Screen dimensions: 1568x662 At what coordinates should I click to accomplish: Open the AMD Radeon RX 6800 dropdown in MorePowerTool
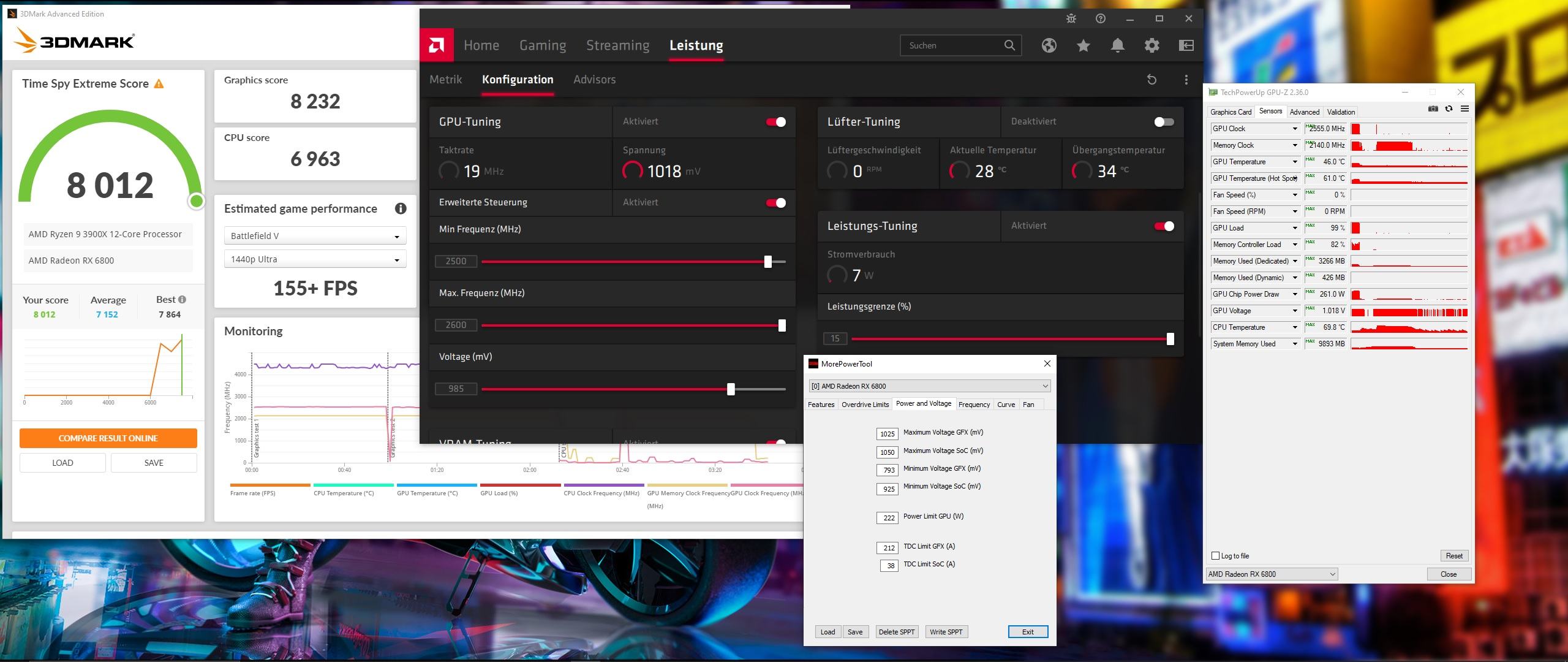point(930,386)
